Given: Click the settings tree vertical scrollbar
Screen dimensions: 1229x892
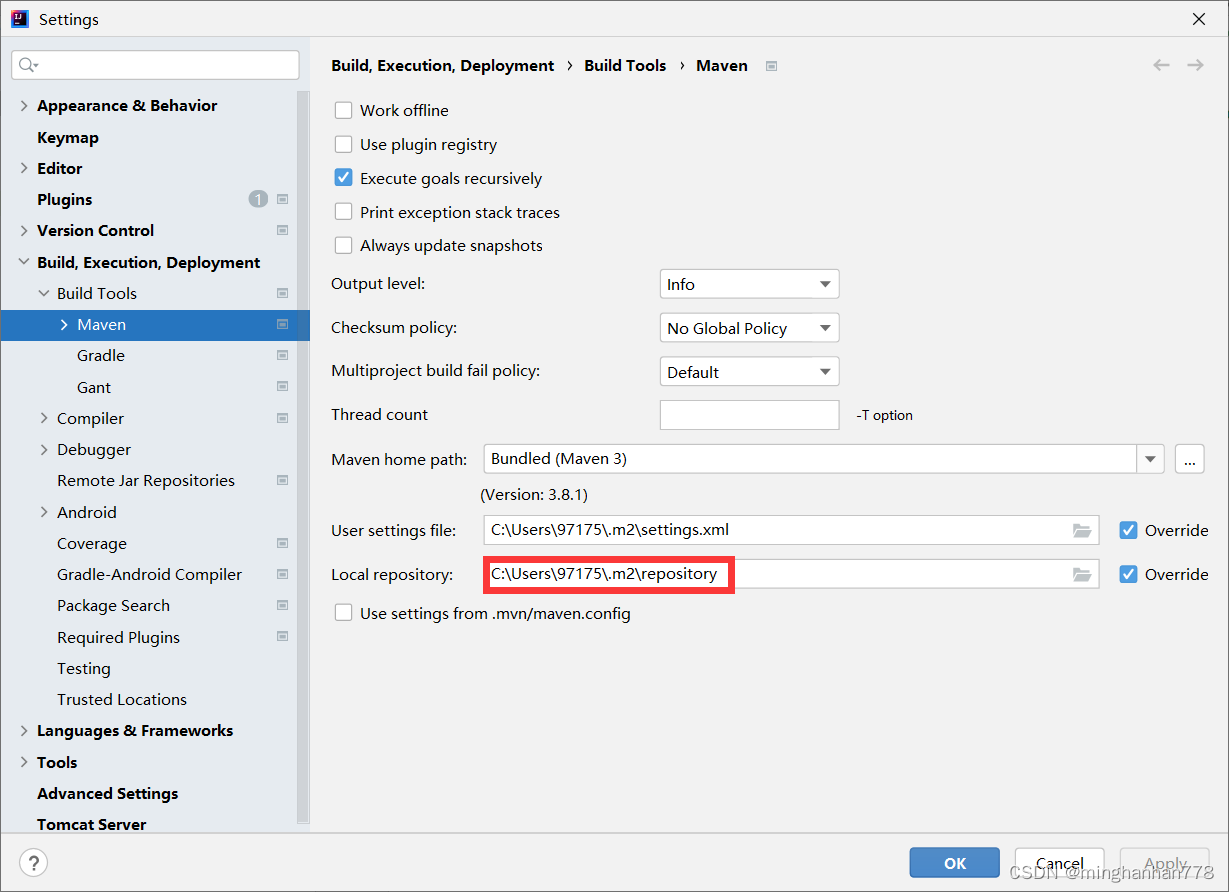Looking at the screenshot, I should pos(303,457).
